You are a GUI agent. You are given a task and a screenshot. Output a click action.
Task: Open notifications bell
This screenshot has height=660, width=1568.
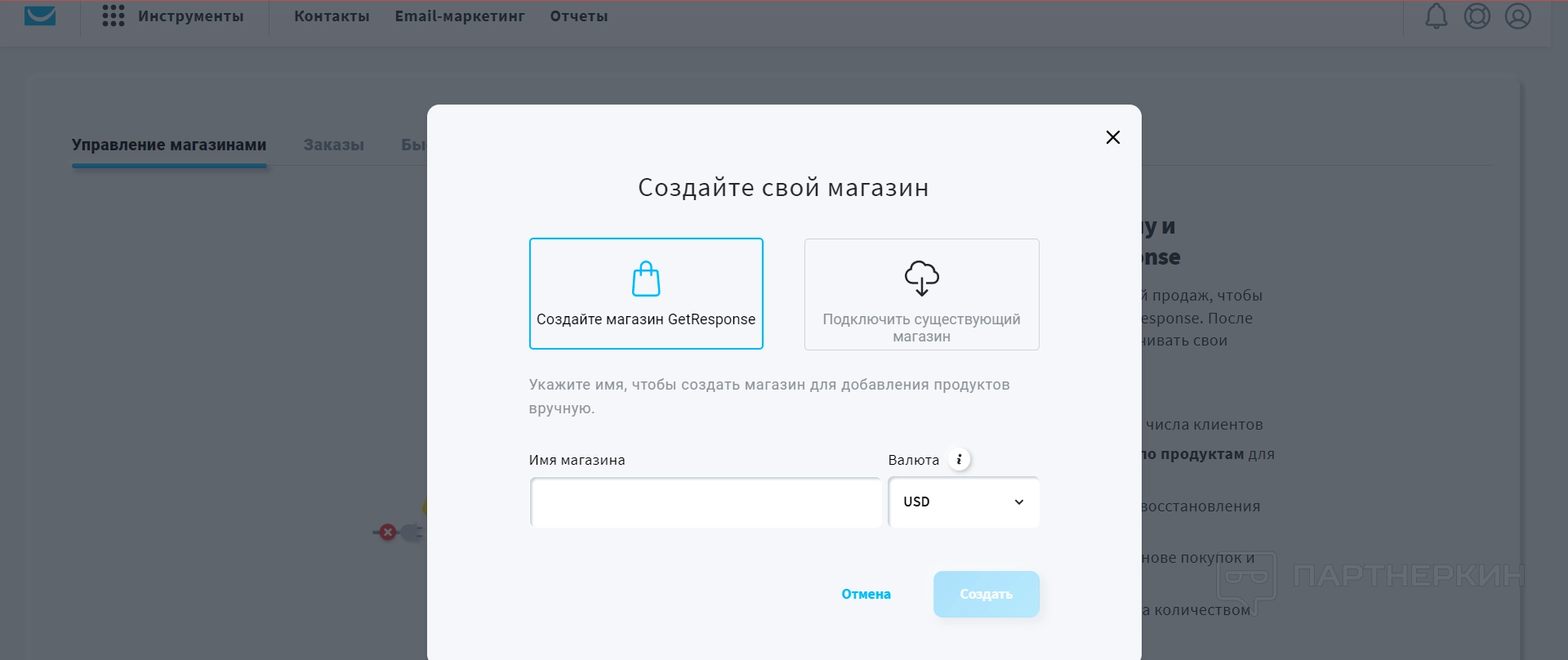[x=1437, y=16]
